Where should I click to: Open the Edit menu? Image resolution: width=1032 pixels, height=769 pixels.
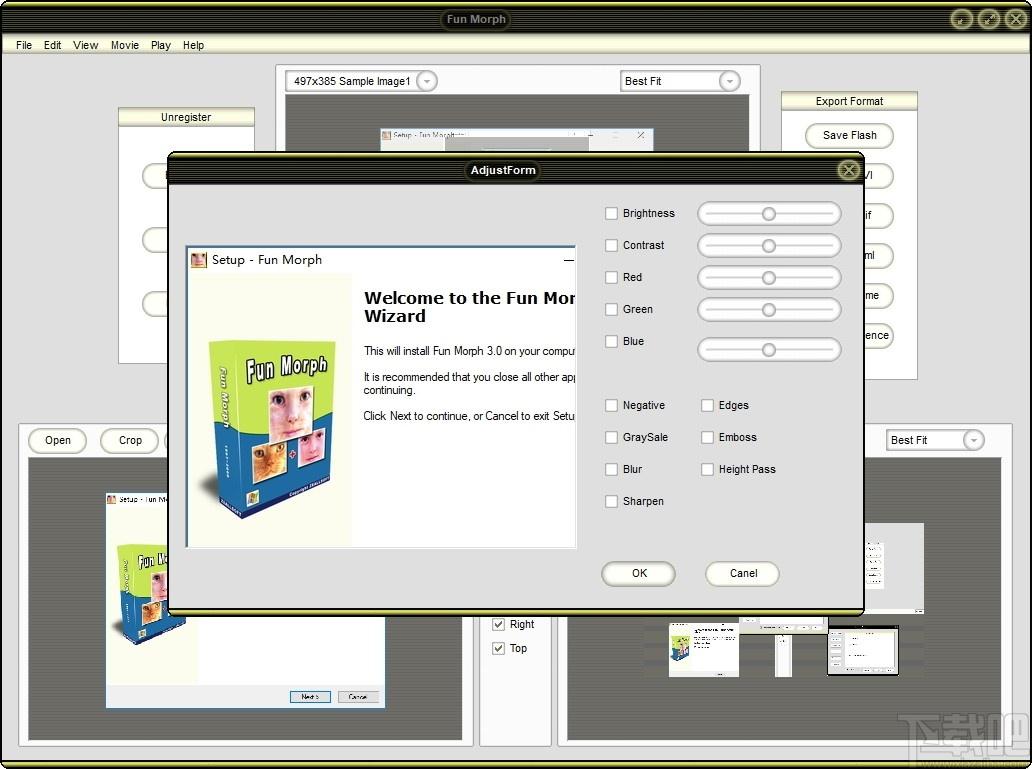(x=53, y=45)
